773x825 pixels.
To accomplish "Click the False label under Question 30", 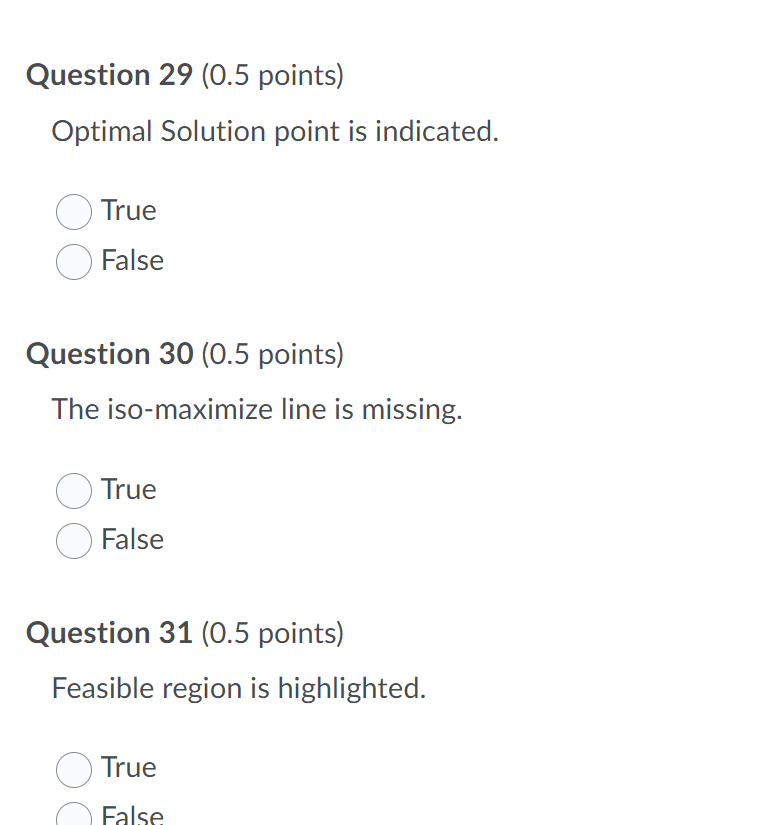I will pos(132,540).
